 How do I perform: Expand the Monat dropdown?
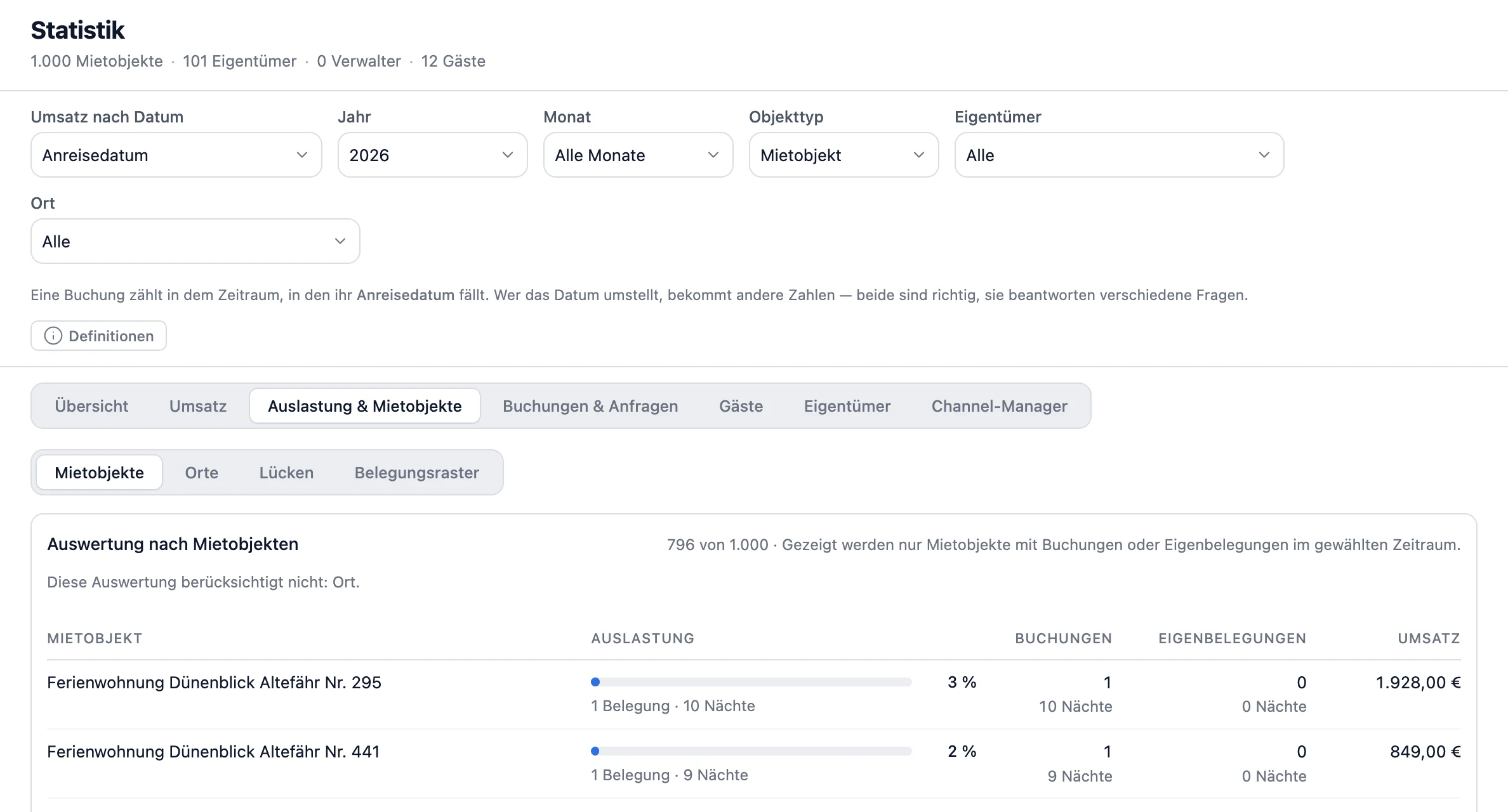638,155
